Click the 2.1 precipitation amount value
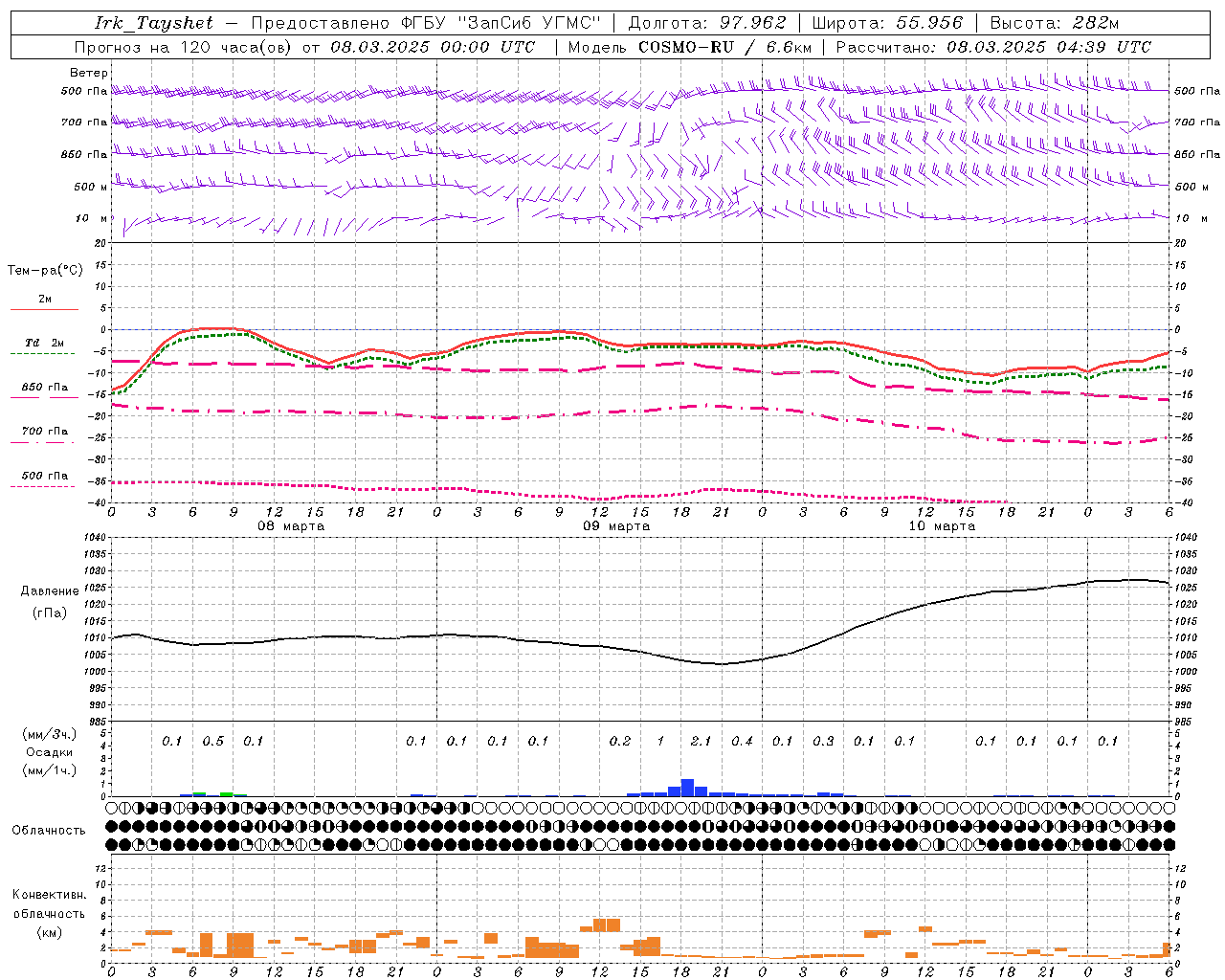Screen dimensions: 1225x980 701,741
